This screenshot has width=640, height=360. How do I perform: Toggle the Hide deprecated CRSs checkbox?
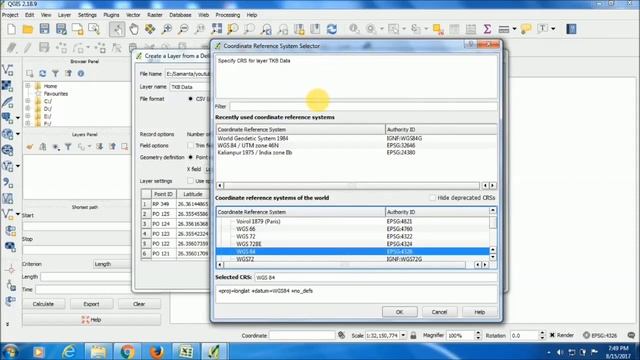click(x=433, y=198)
